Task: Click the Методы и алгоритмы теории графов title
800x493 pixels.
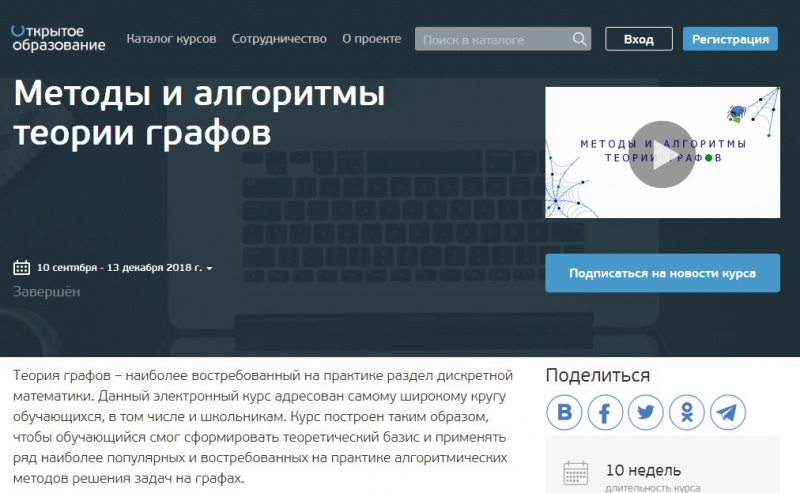Action: (199, 113)
